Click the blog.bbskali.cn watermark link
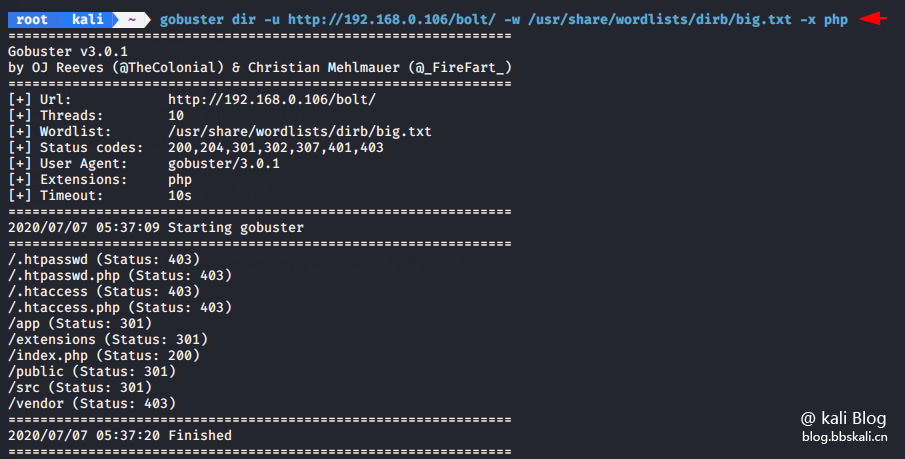This screenshot has height=459, width=905. click(844, 436)
